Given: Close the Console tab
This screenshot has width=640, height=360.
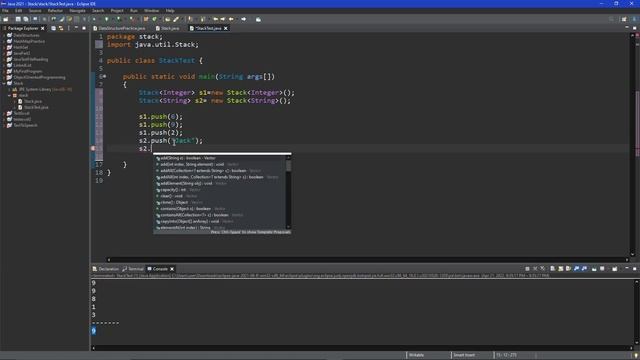Looking at the screenshot, I should tap(172, 269).
